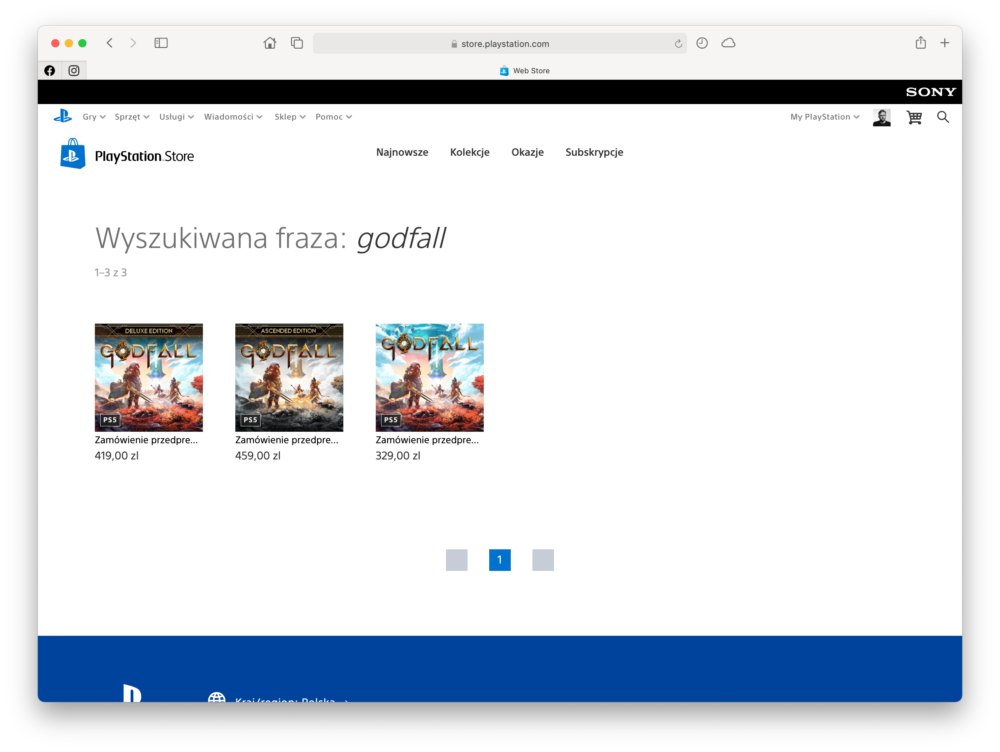Image resolution: width=1000 pixels, height=752 pixels.
Task: Click the previous page pagination button
Action: pyautogui.click(x=457, y=560)
